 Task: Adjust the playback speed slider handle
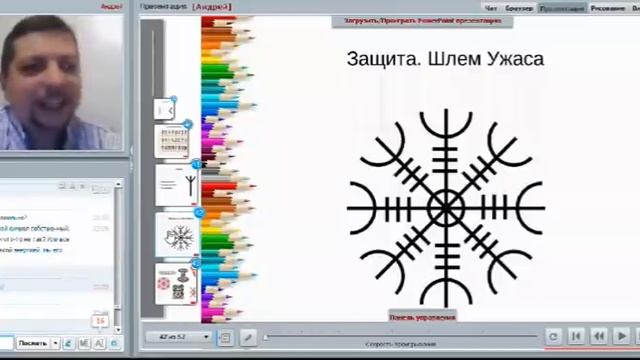tap(266, 337)
